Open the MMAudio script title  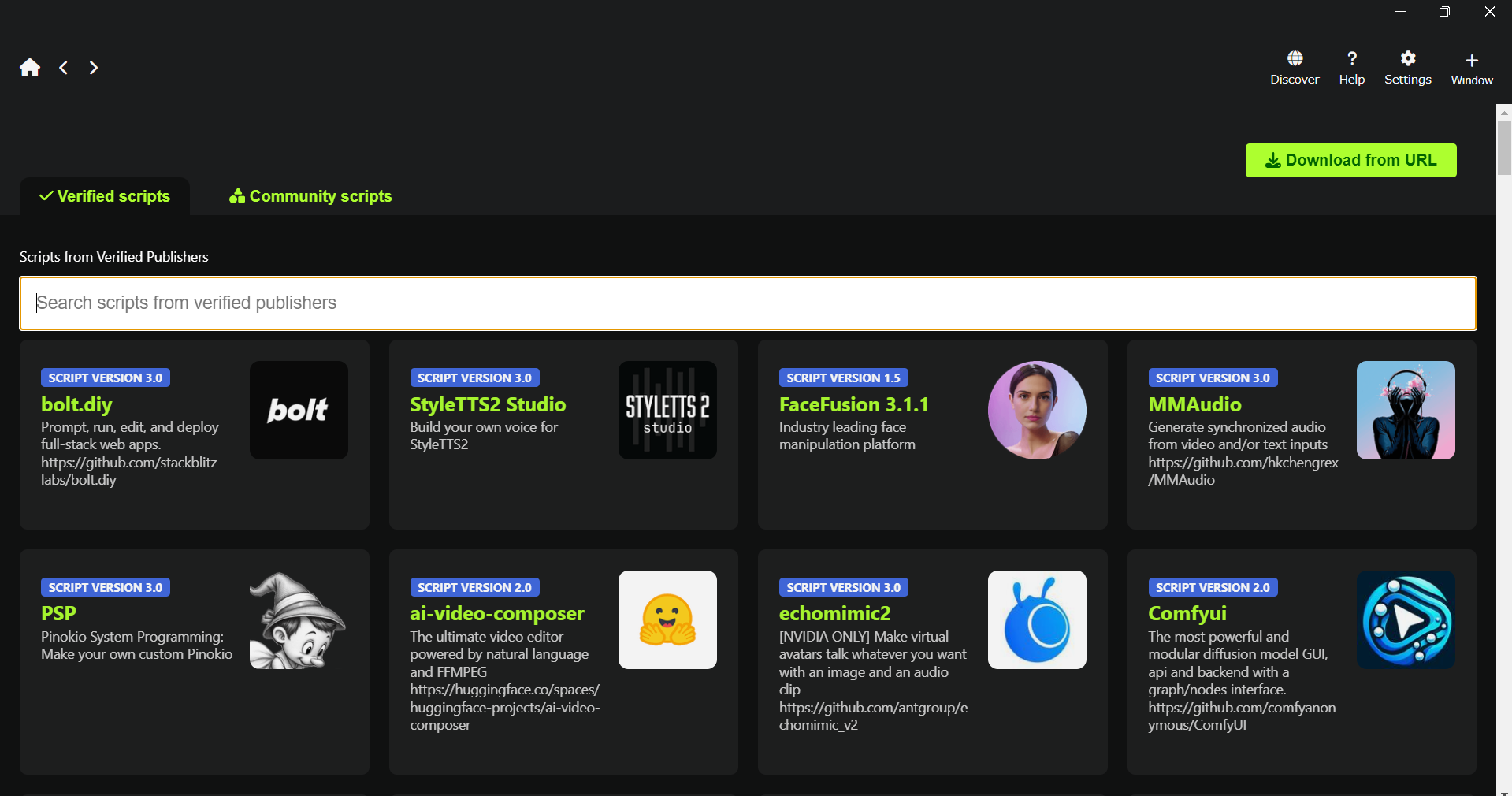[1194, 404]
